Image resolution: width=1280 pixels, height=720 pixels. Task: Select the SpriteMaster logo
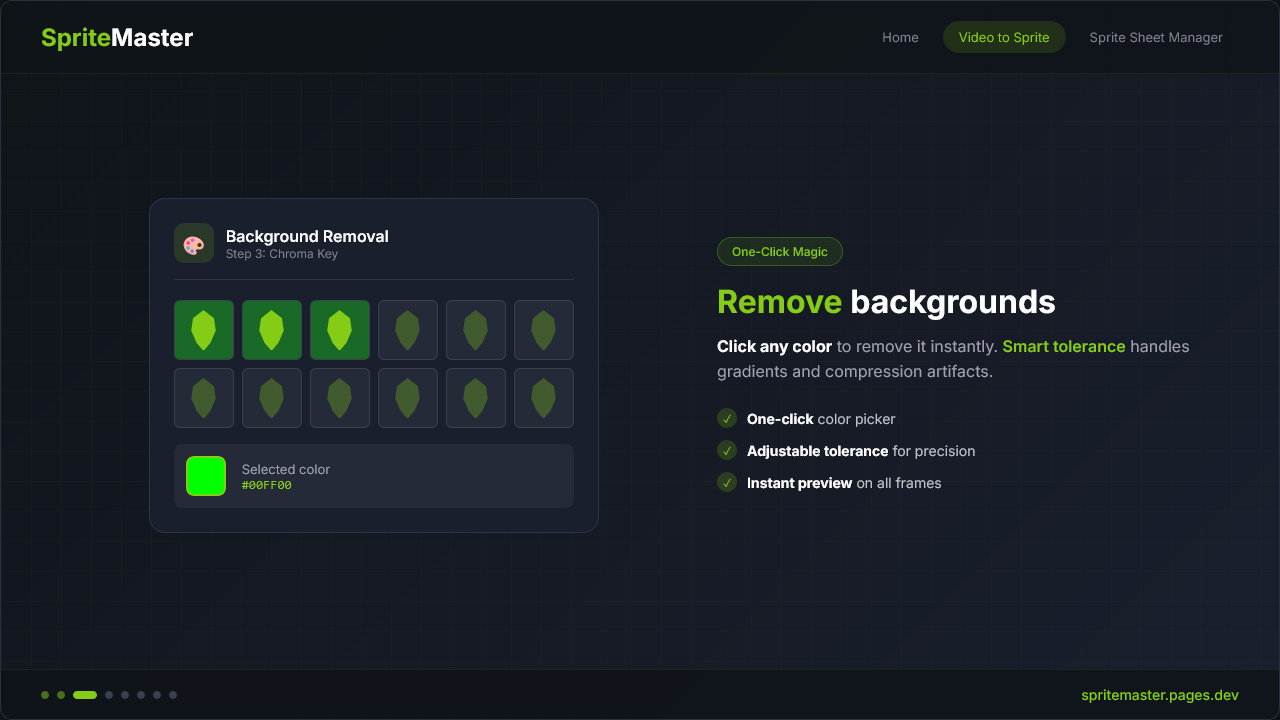point(116,37)
